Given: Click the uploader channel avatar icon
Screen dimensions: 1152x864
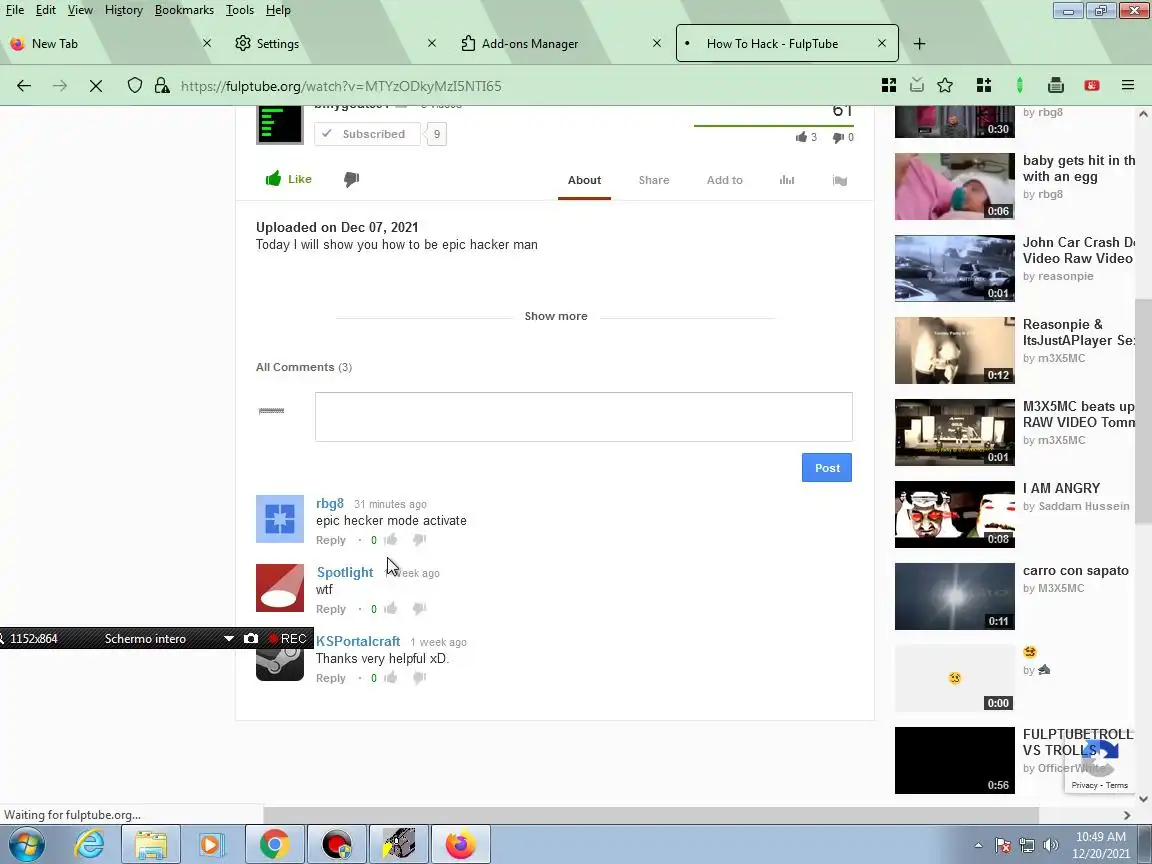Looking at the screenshot, I should coord(279,124).
